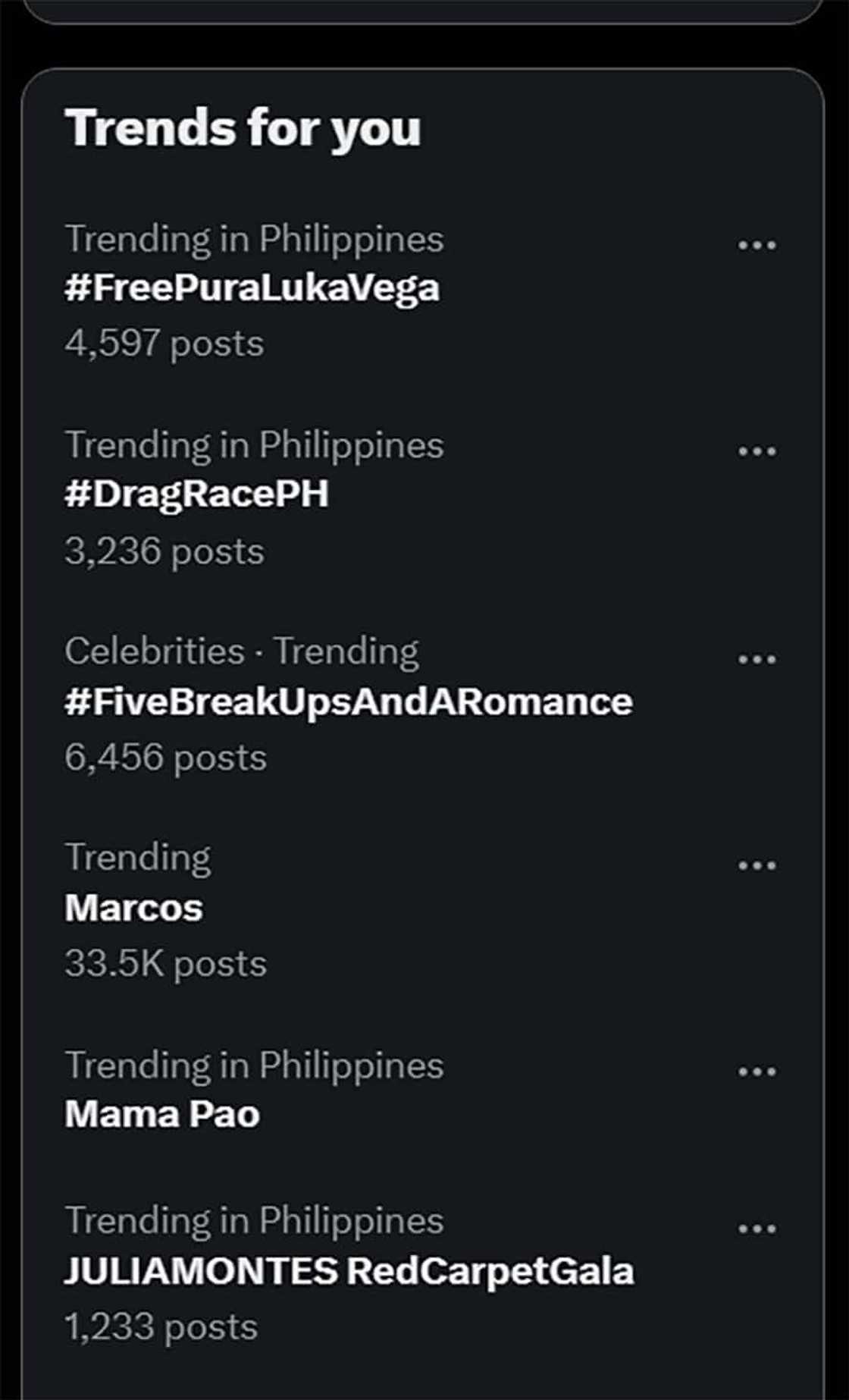View the Mama Pao trending topic
849x1400 pixels.
coord(162,1114)
